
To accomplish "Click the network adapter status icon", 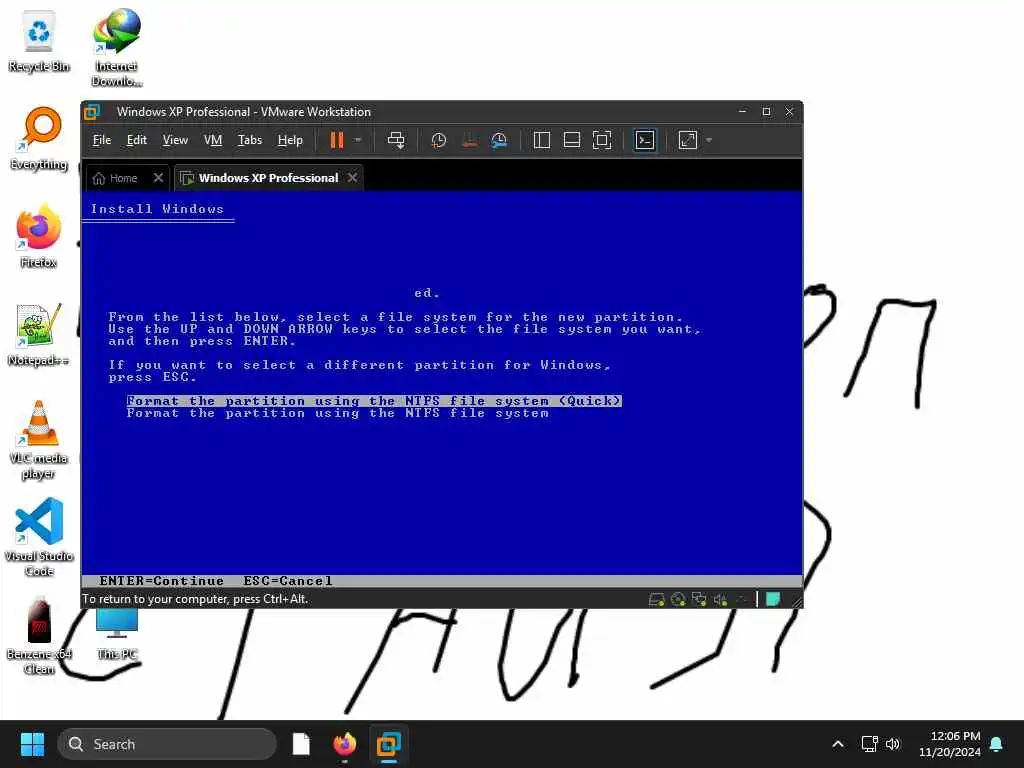I will [699, 599].
